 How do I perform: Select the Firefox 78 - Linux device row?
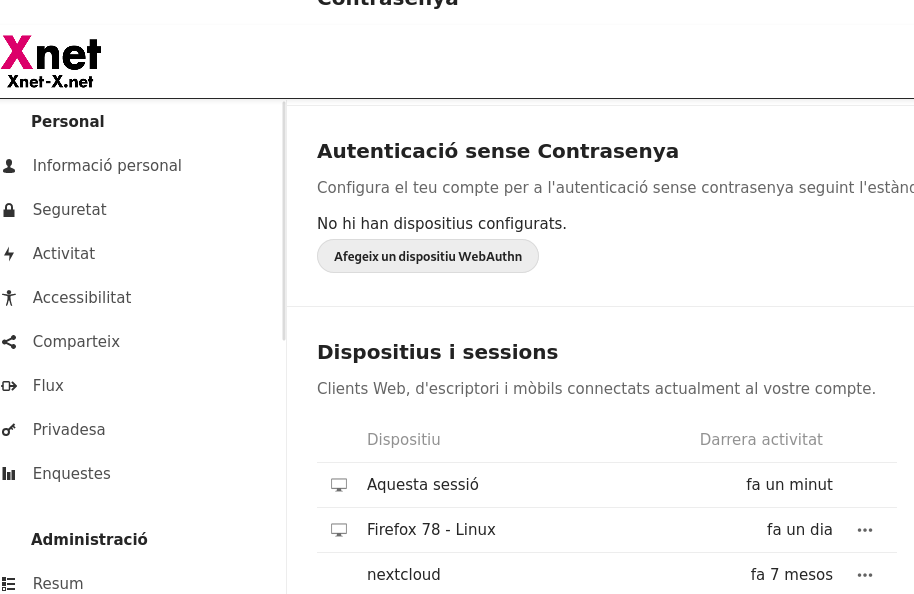click(607, 530)
